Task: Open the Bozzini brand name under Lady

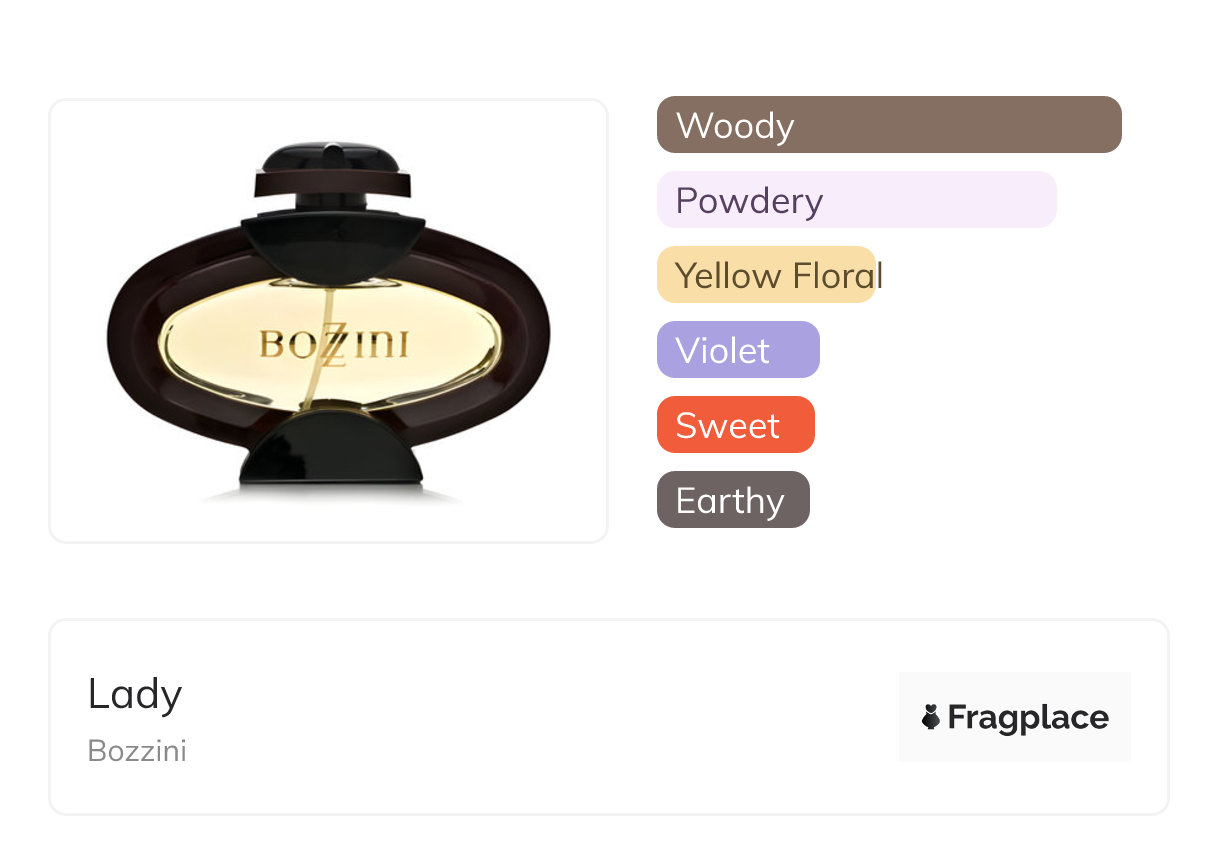Action: point(137,751)
